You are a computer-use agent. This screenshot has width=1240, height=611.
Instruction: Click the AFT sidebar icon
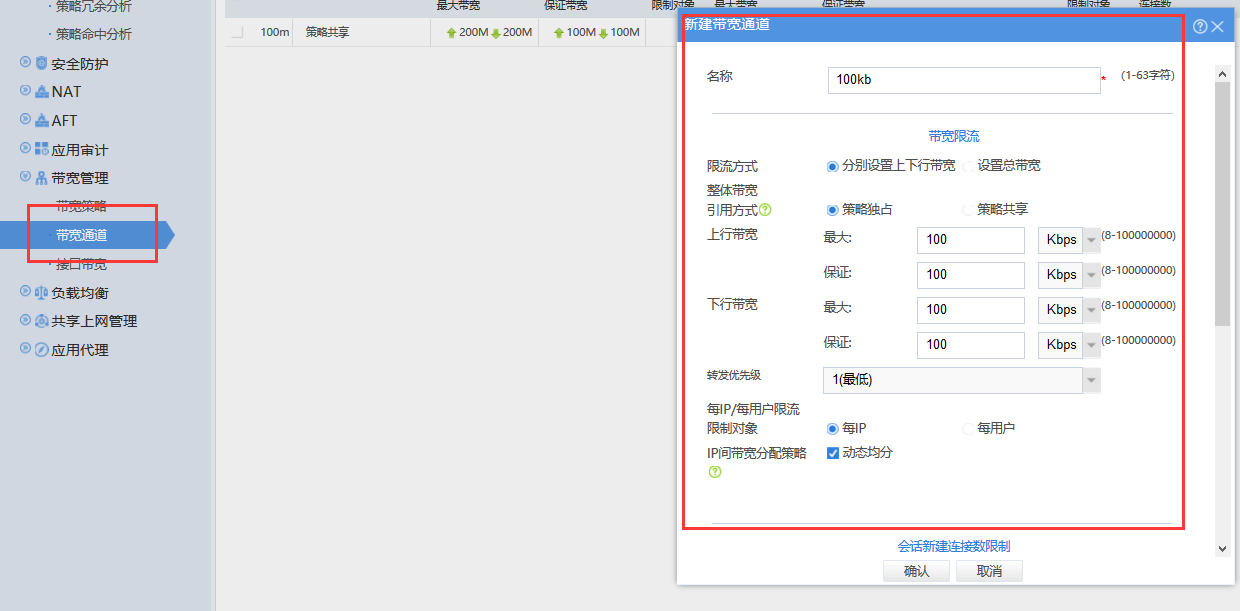click(x=41, y=121)
